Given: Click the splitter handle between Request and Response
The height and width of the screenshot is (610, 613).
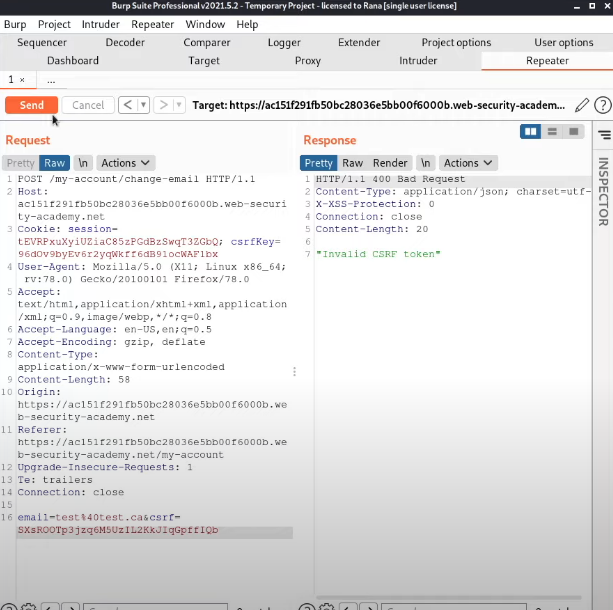Looking at the screenshot, I should point(294,371).
